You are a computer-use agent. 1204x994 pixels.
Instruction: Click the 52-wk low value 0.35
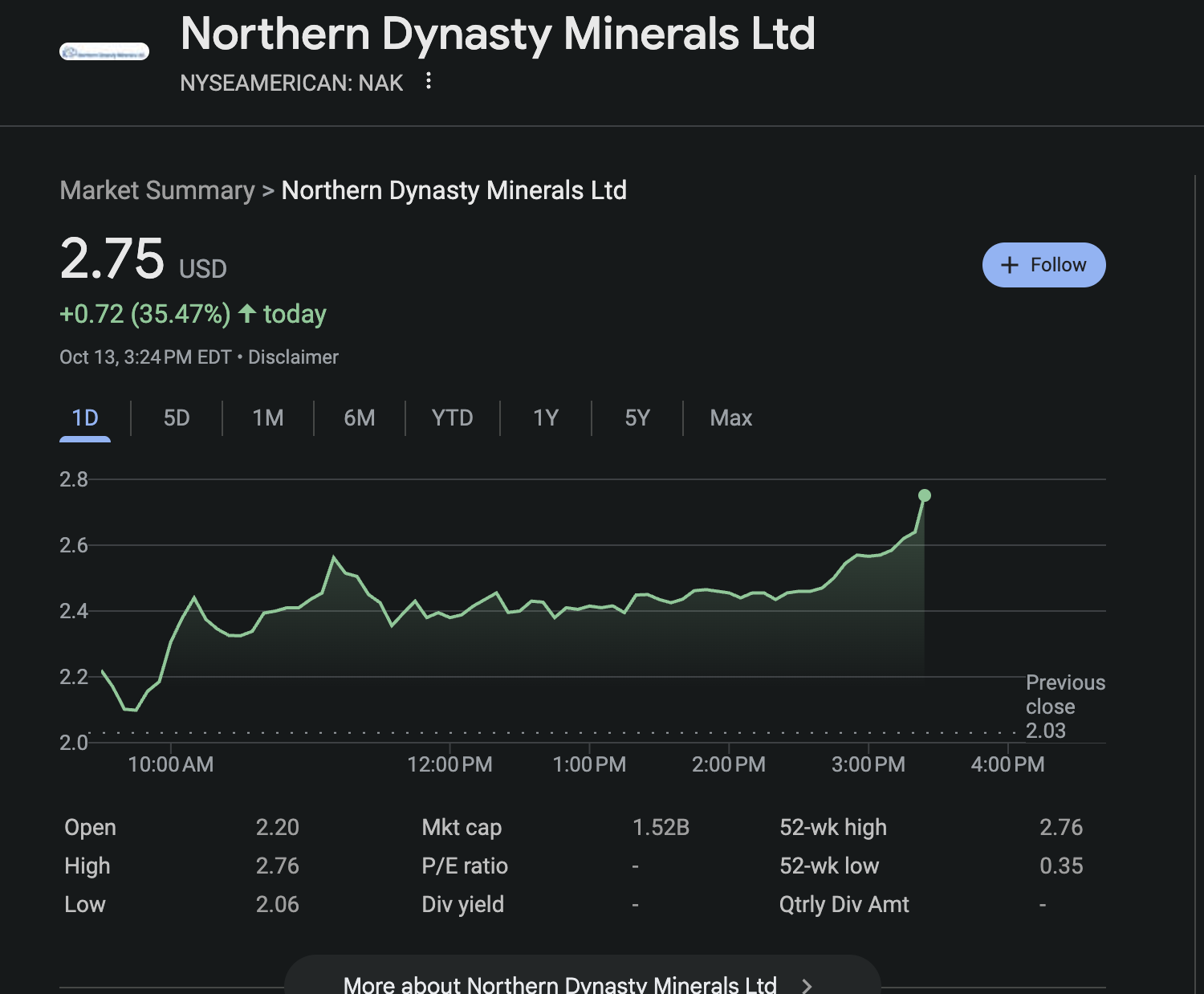point(1061,866)
